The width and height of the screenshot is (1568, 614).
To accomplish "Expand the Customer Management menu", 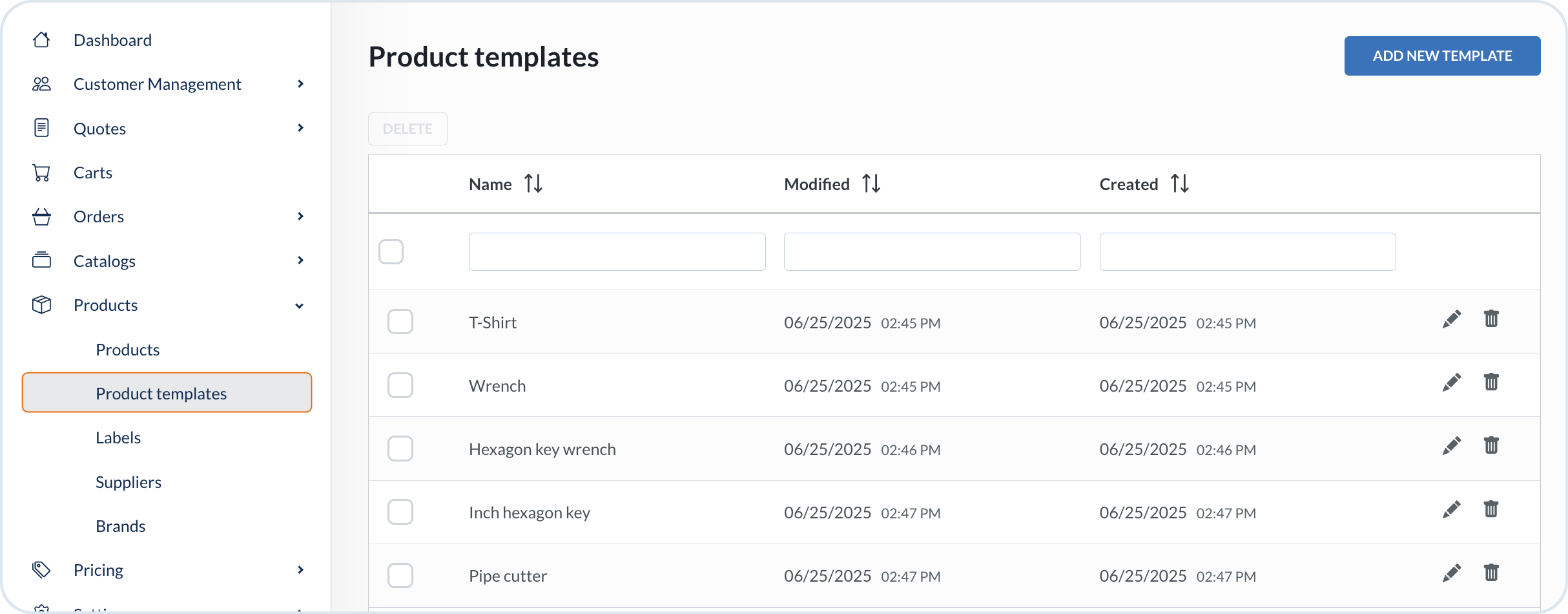I will [300, 84].
